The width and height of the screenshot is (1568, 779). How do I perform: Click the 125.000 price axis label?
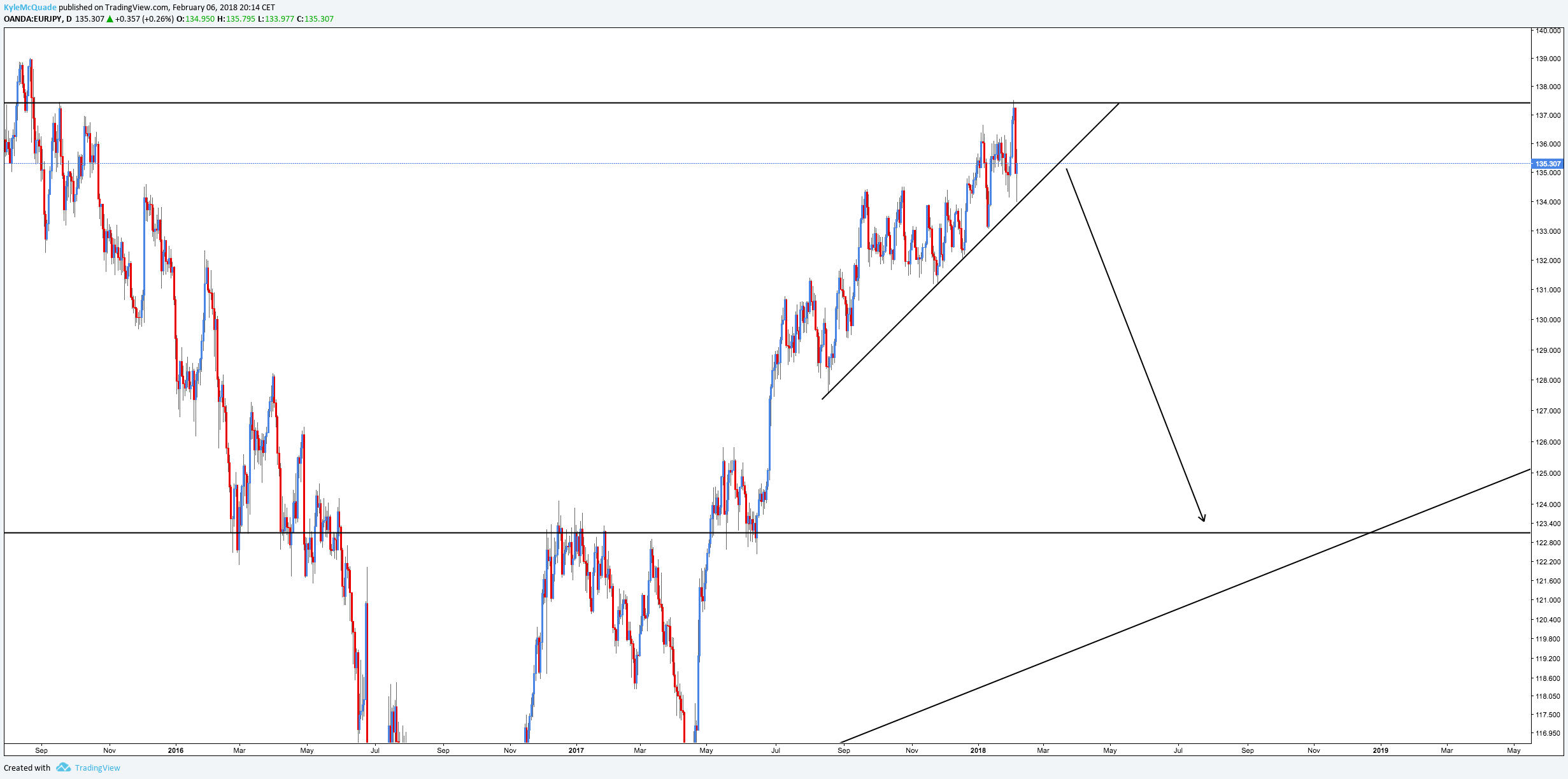1548,473
